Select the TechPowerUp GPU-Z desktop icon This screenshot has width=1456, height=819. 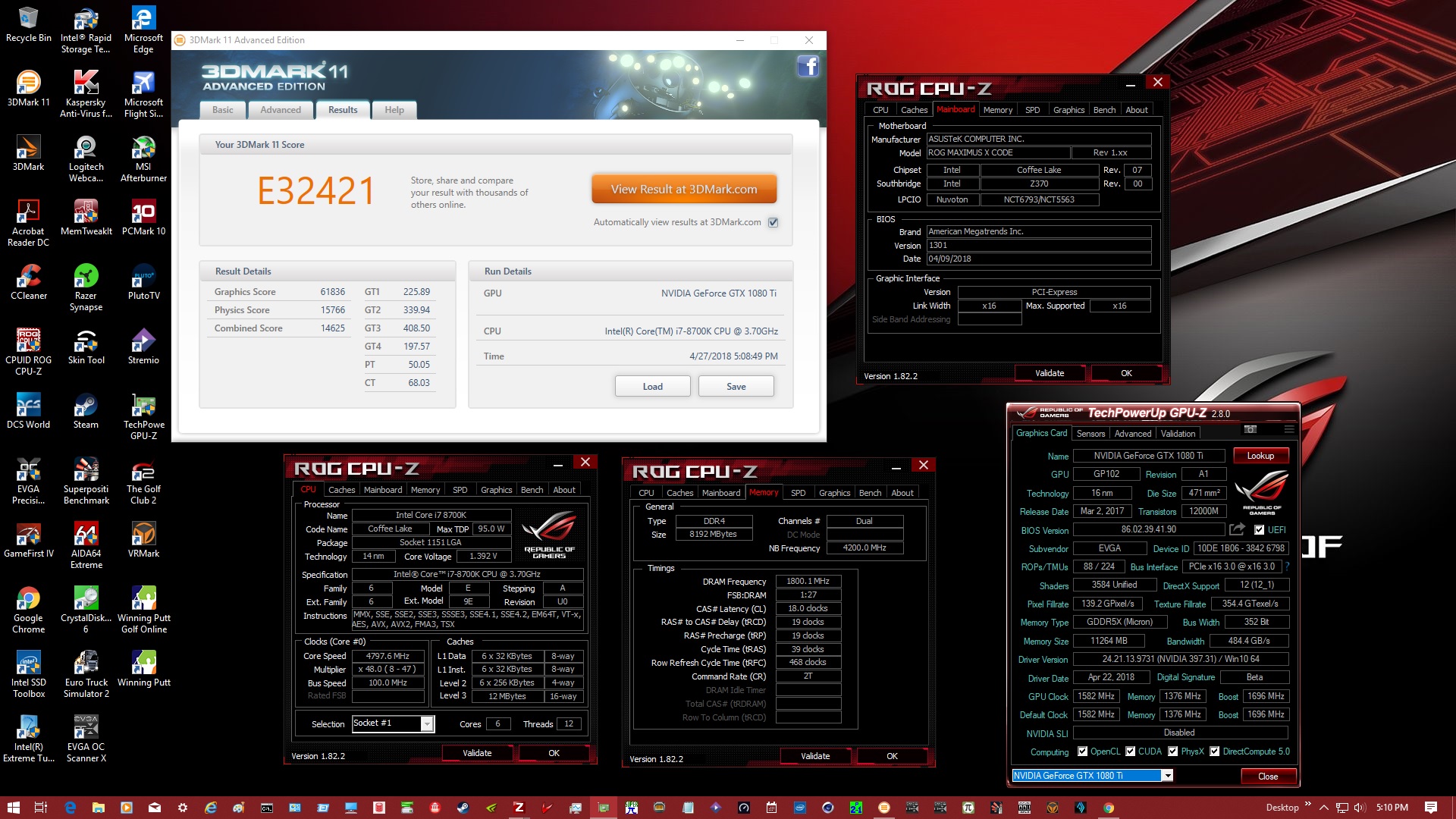(143, 416)
